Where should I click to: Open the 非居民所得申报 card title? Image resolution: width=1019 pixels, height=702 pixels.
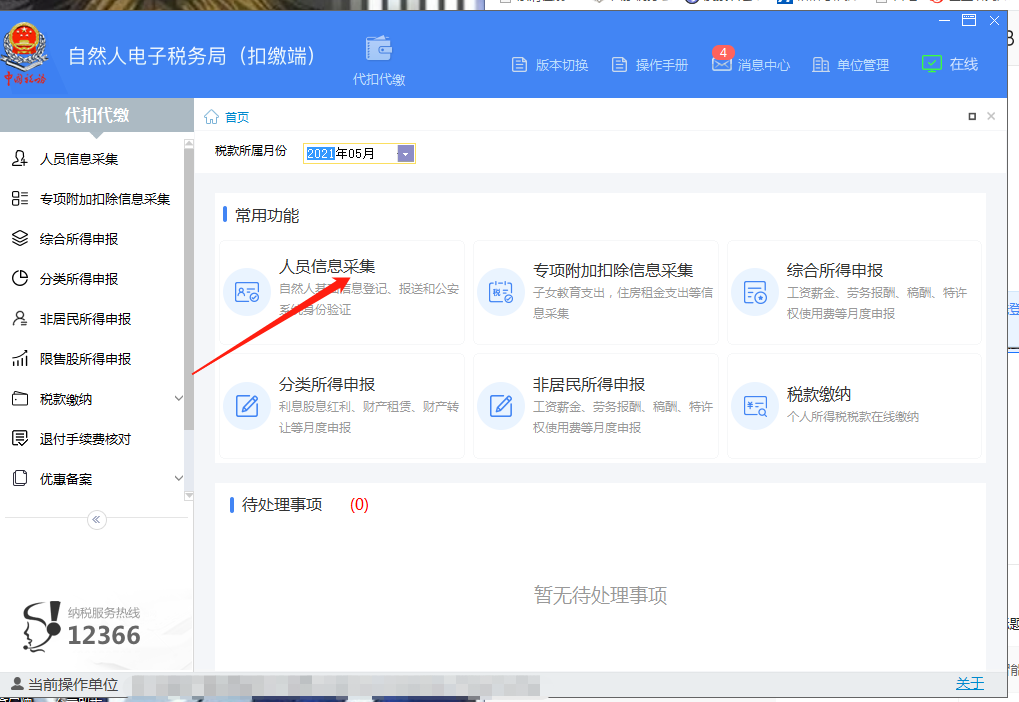[x=589, y=384]
